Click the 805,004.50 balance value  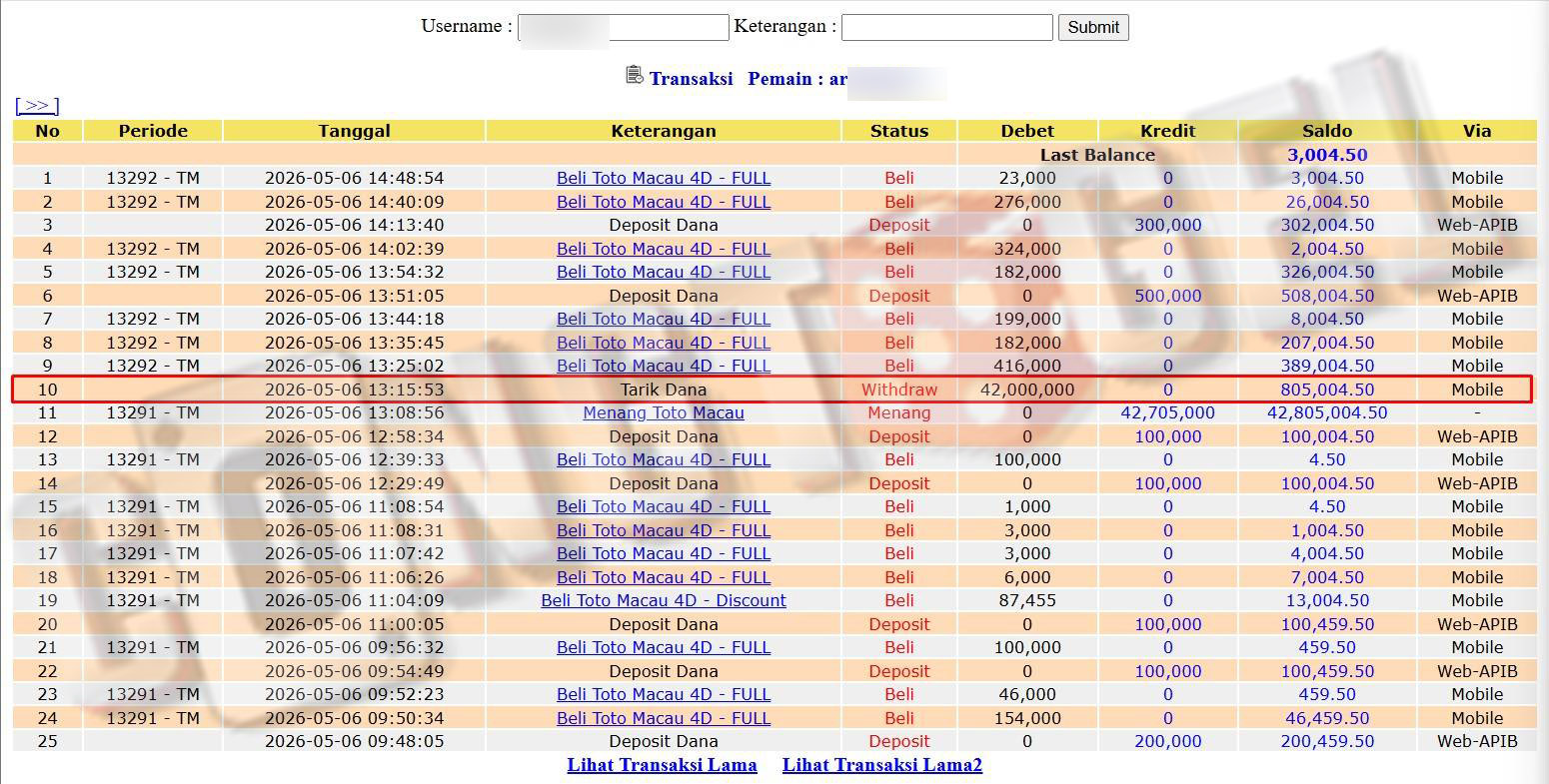[1327, 390]
